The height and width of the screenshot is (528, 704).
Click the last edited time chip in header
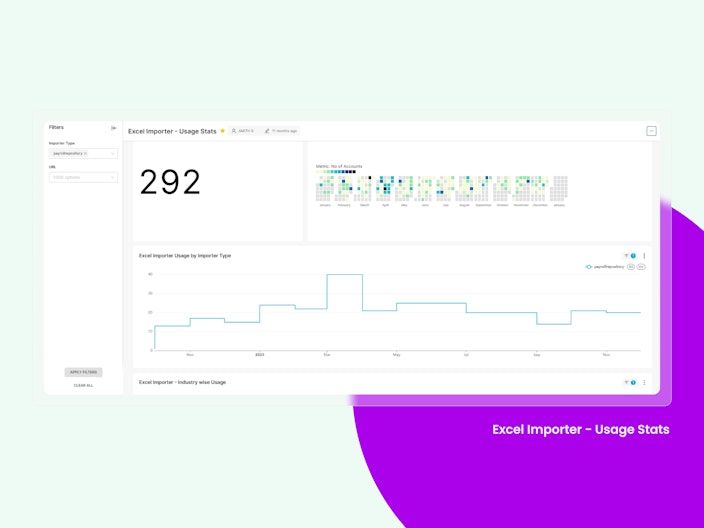tap(281, 131)
